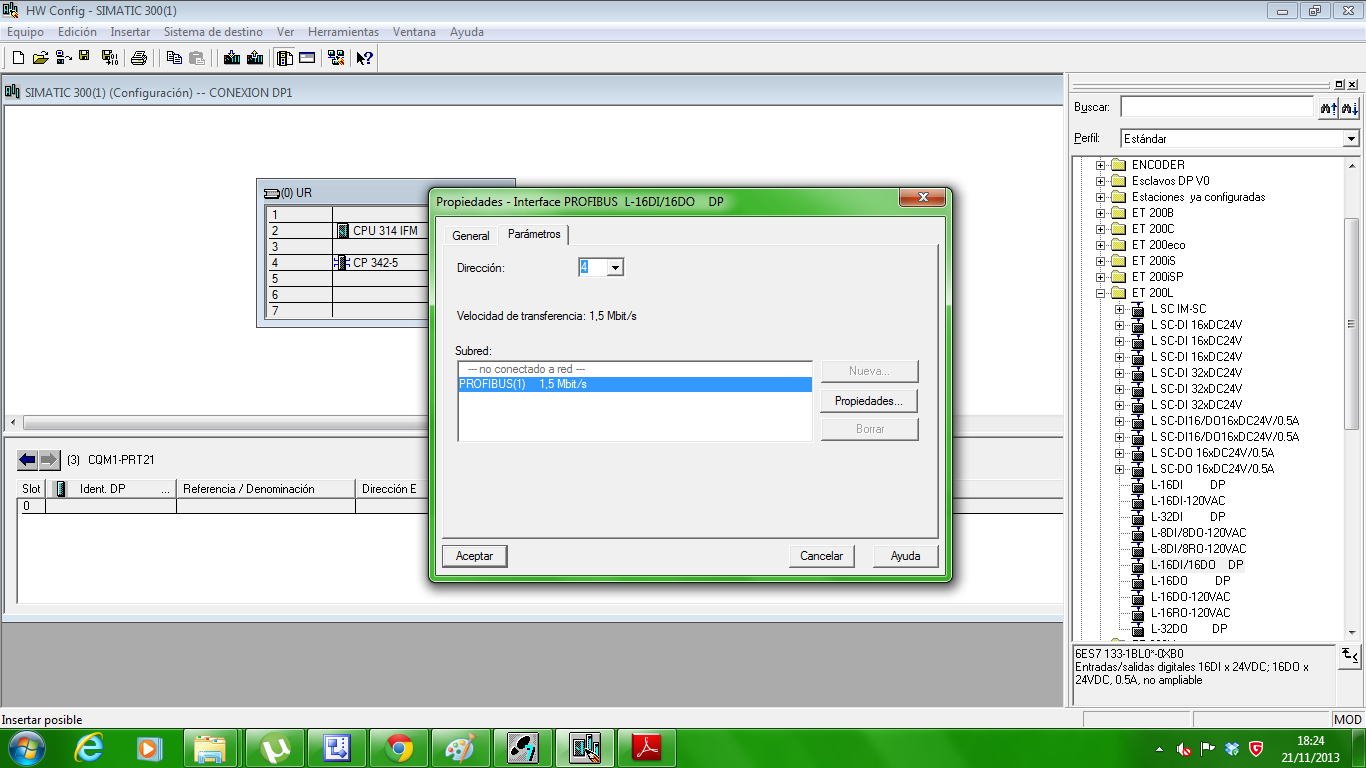Click the back arrow above slot table
The width and height of the screenshot is (1366, 768).
(x=27, y=460)
